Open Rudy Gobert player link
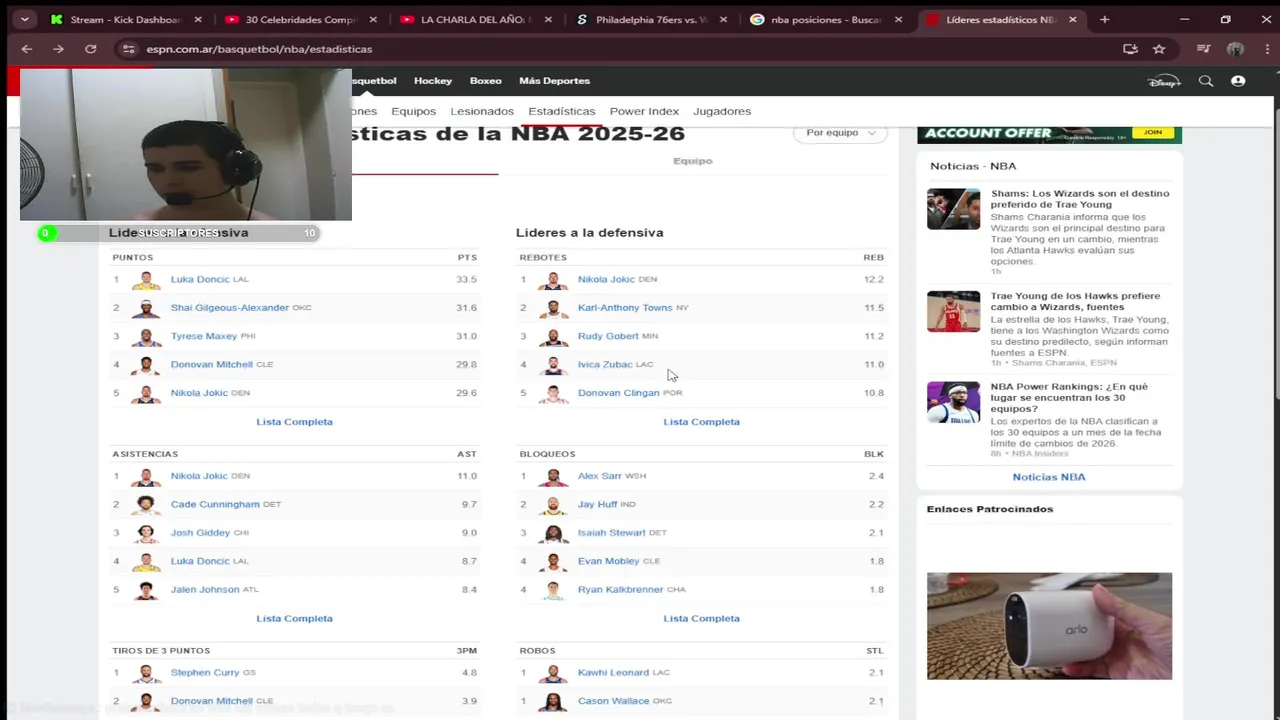1280x720 pixels. pos(607,336)
